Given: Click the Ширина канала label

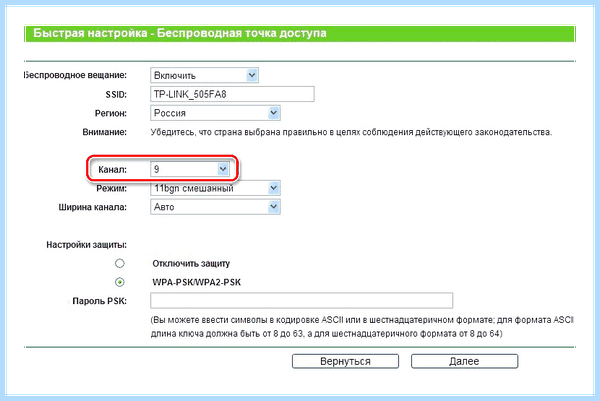Looking at the screenshot, I should 93,207.
